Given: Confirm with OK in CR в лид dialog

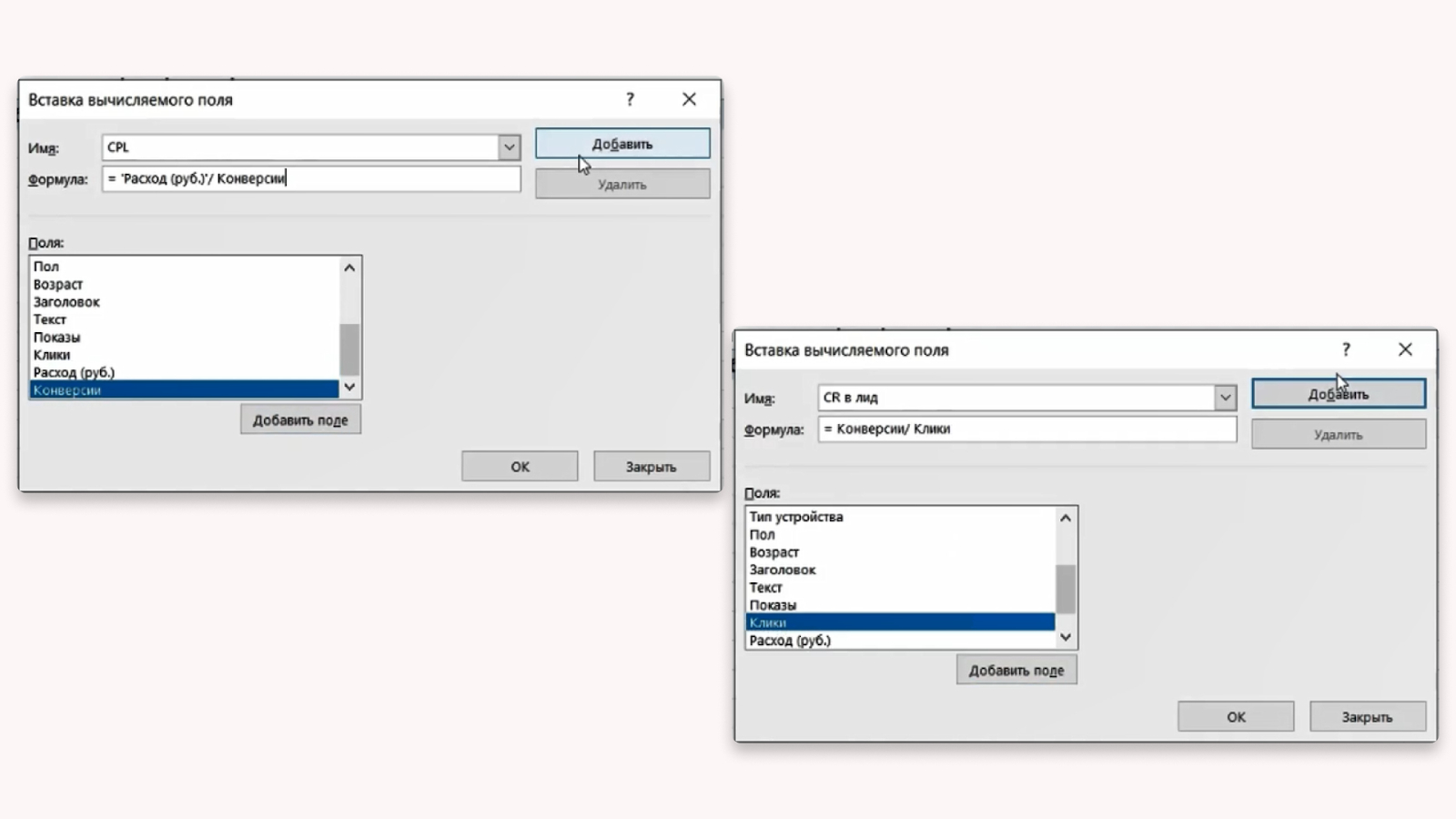Looking at the screenshot, I should point(1236,716).
